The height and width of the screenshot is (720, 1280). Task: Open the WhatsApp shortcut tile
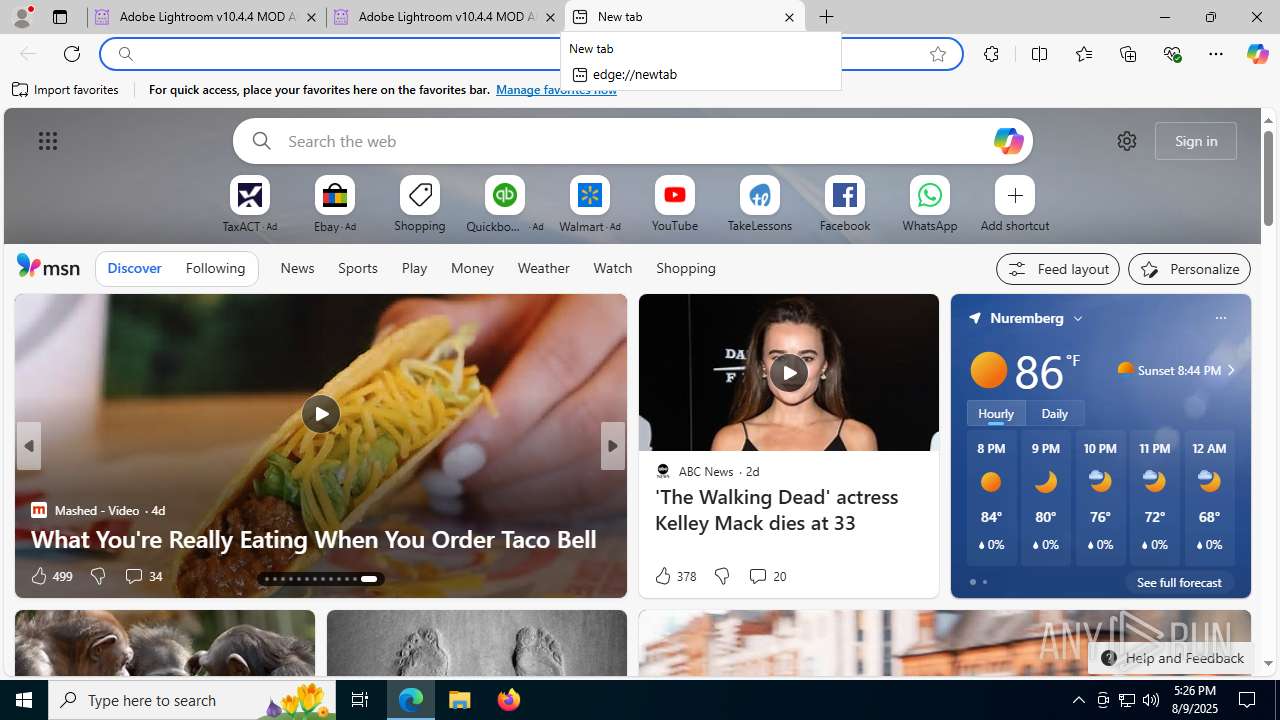930,204
